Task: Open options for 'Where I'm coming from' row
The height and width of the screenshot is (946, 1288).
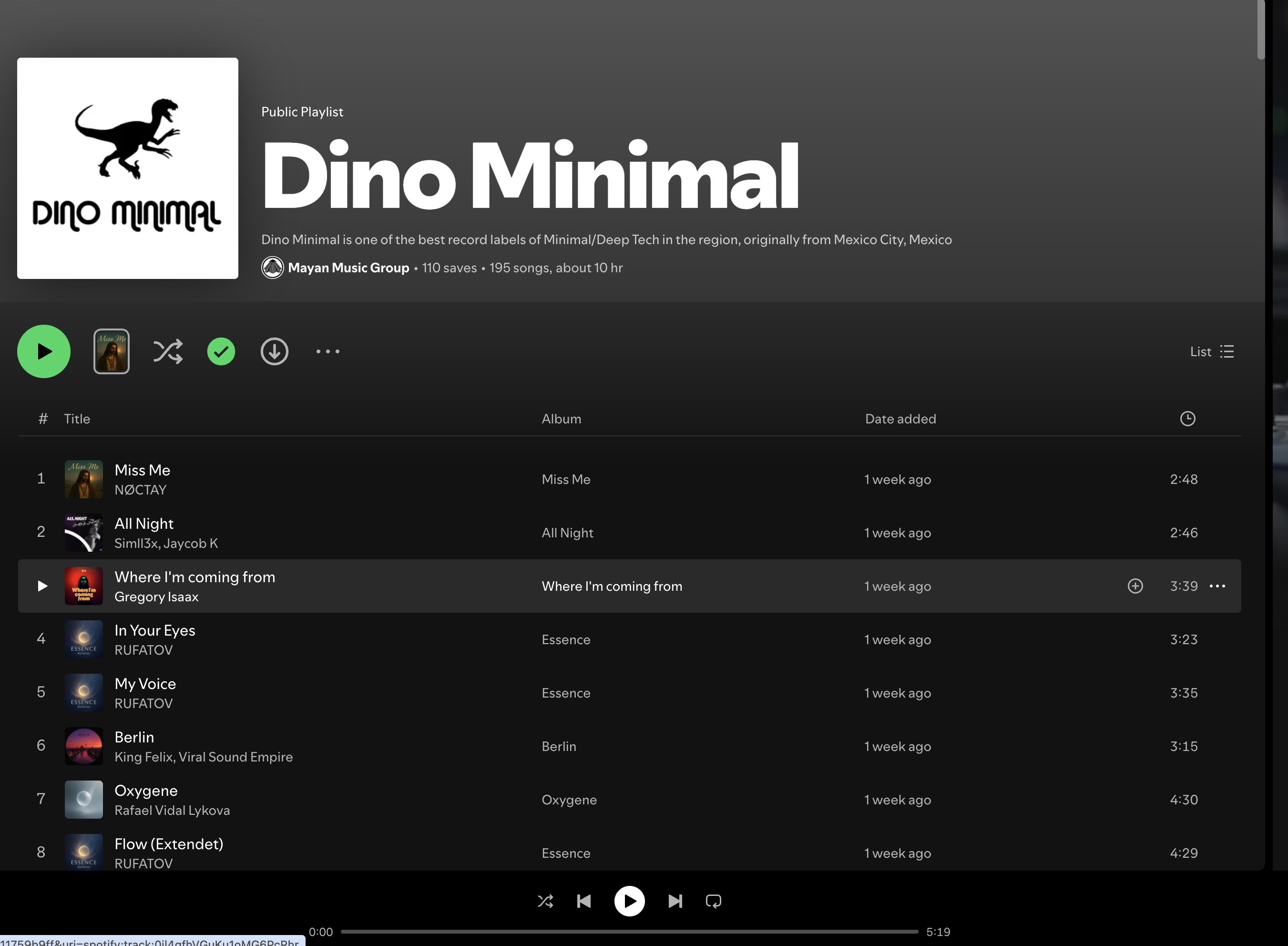Action: coord(1217,586)
